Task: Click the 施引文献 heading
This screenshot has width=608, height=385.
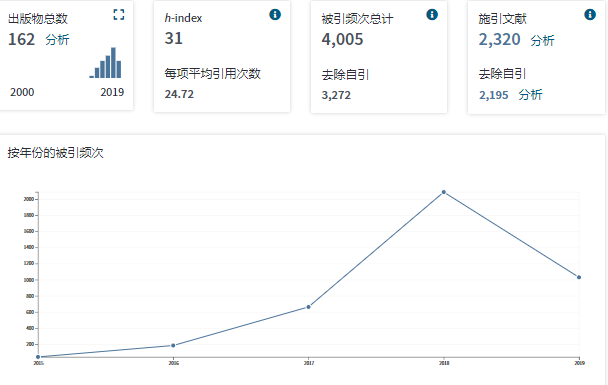Action: tap(503, 19)
